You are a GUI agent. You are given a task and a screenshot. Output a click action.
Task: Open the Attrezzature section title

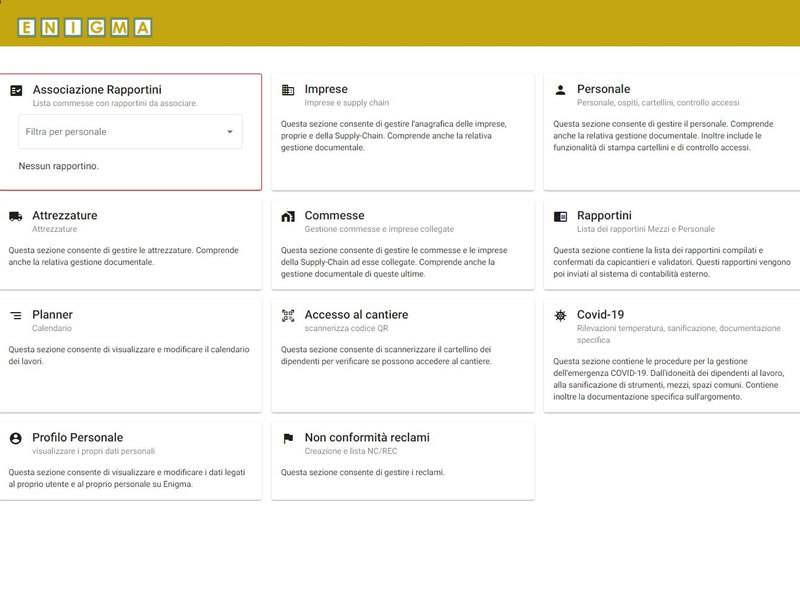(65, 215)
